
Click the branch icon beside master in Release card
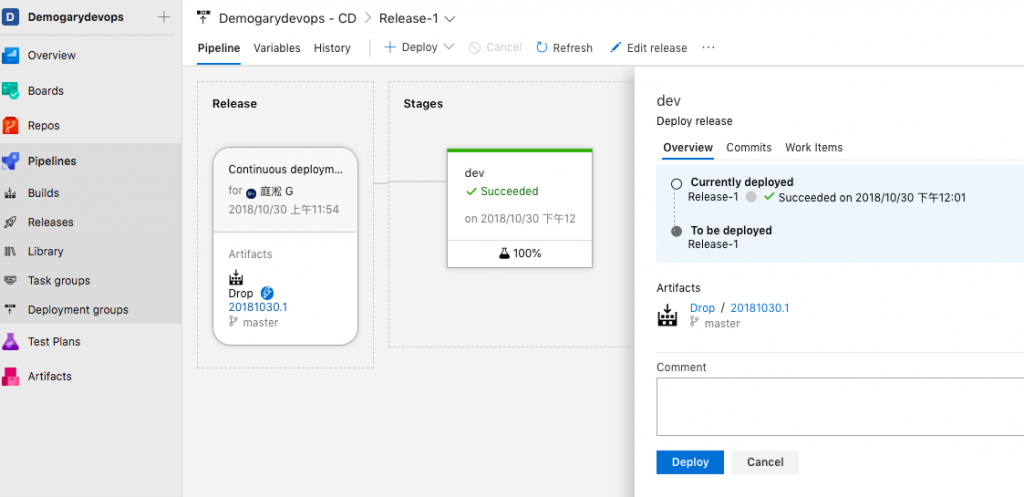click(233, 321)
